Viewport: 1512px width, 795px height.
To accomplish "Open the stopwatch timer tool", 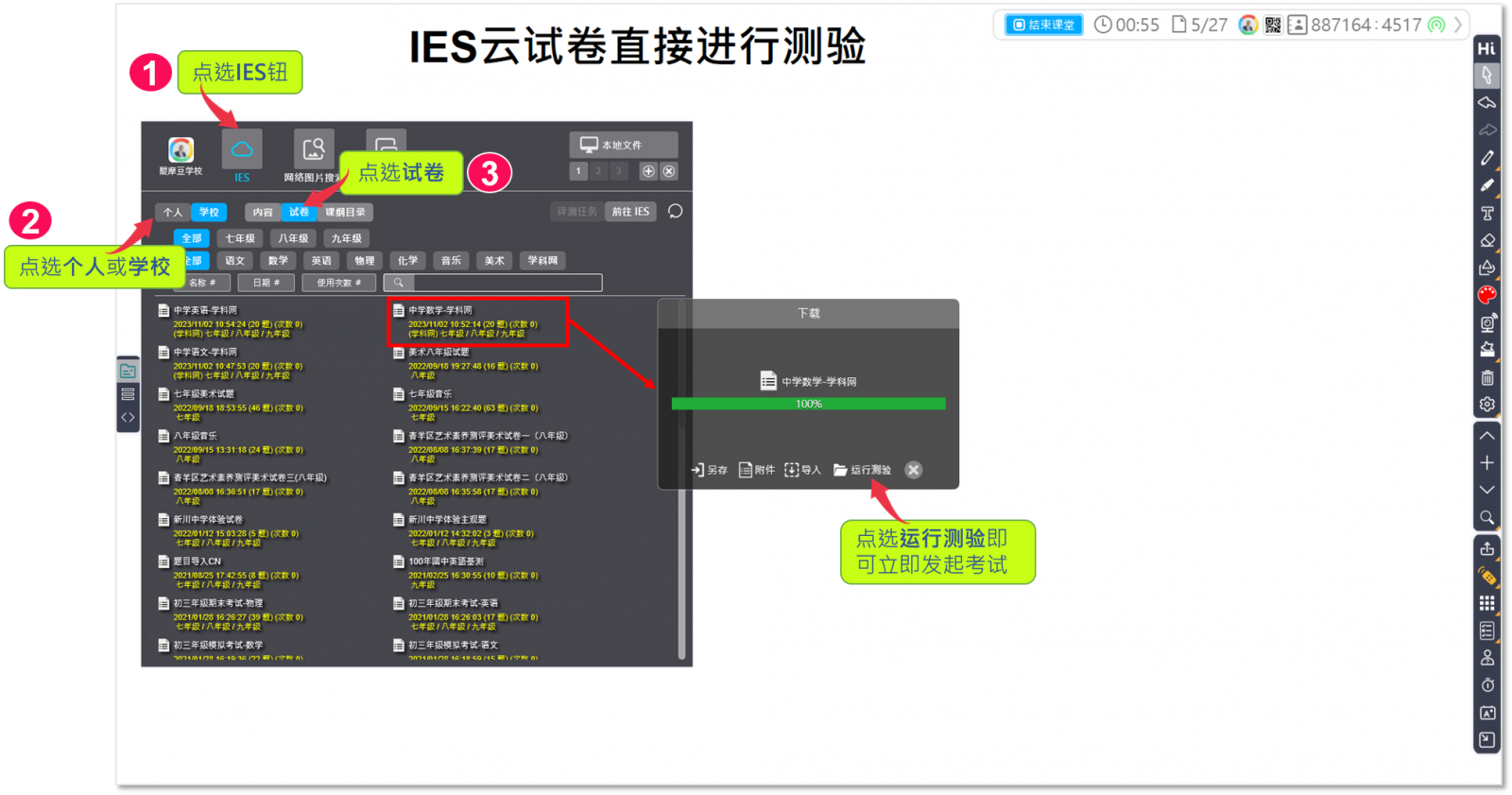I will click(1487, 684).
